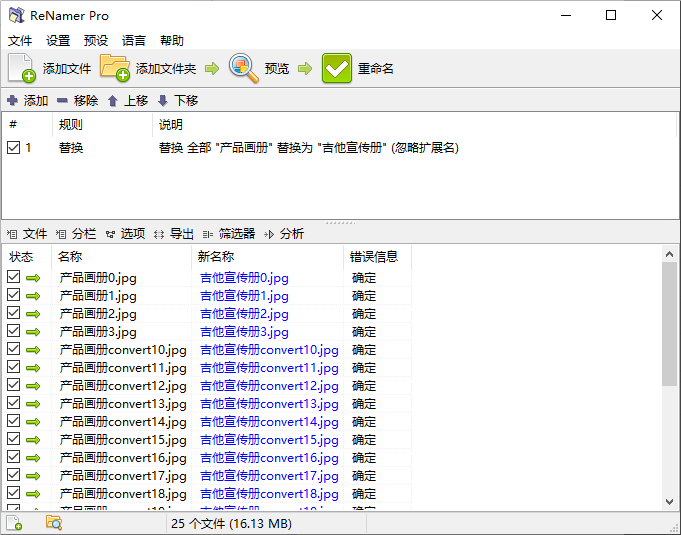
Task: Click the 状态 column header
Action: coord(27,257)
